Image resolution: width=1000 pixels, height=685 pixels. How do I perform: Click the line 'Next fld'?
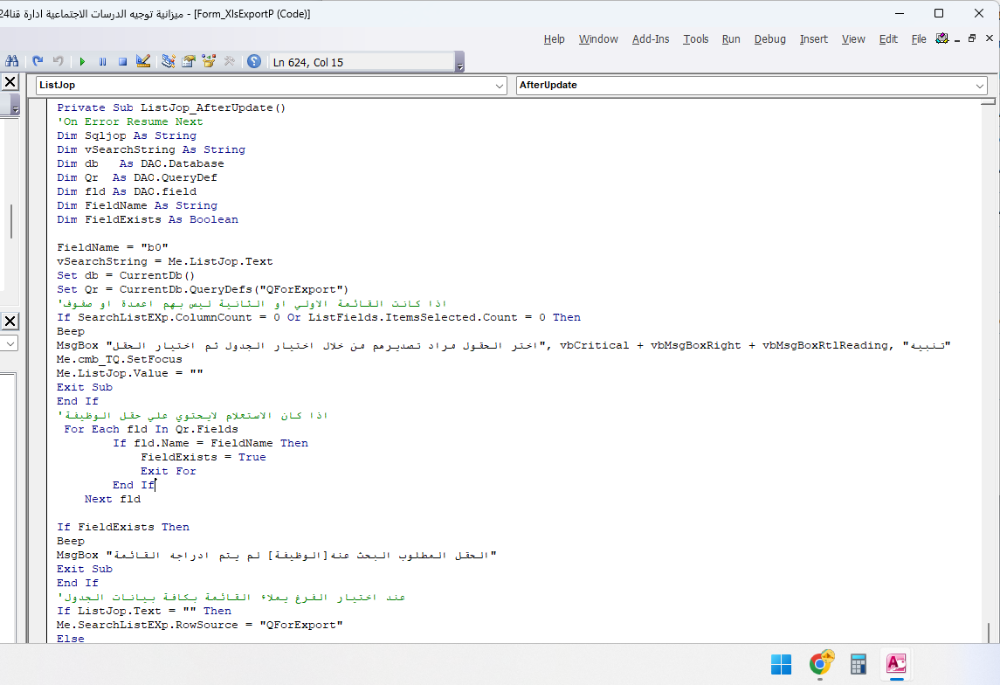pyautogui.click(x=112, y=499)
